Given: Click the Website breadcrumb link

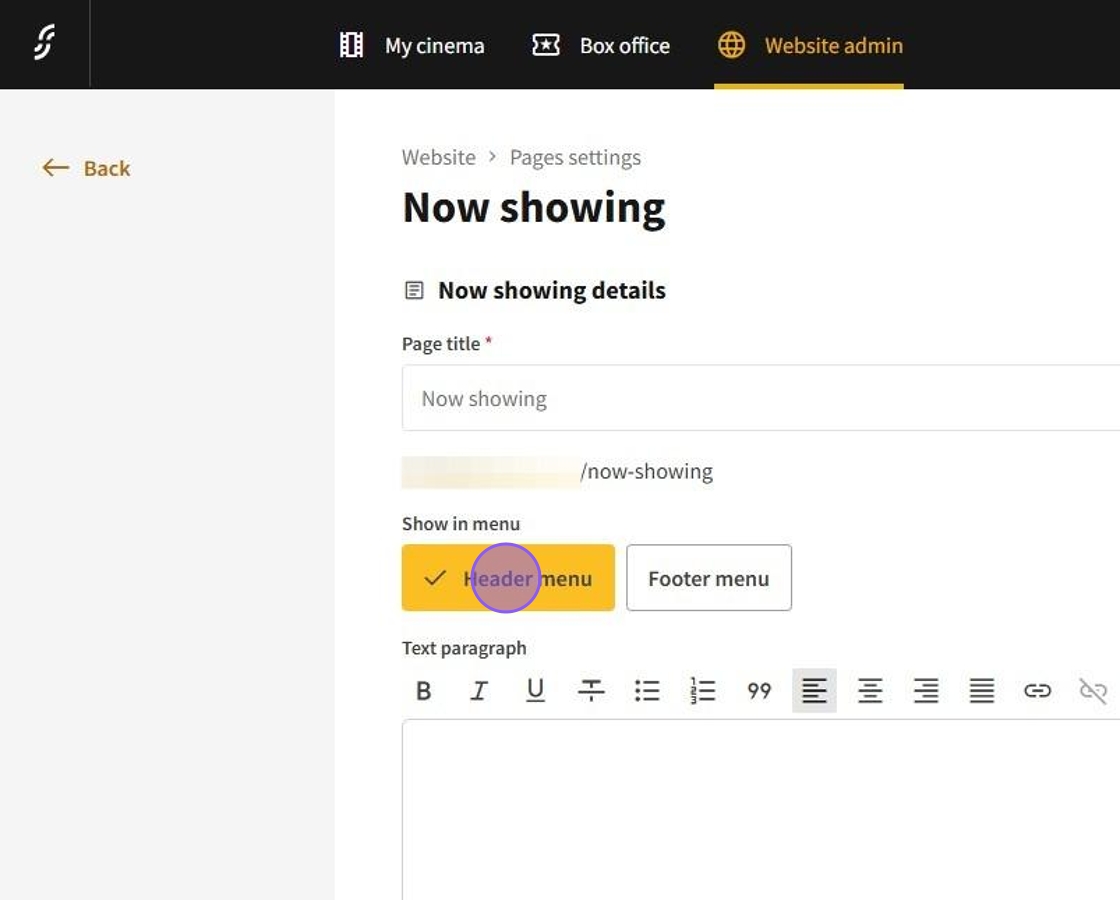Looking at the screenshot, I should pos(438,157).
